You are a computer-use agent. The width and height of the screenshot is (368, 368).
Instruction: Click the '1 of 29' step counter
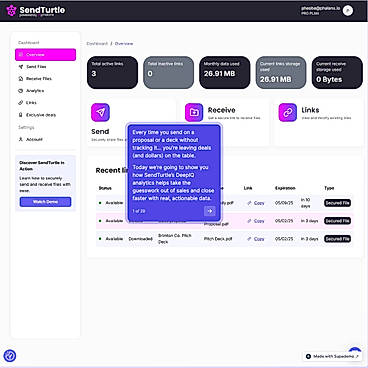tap(139, 211)
